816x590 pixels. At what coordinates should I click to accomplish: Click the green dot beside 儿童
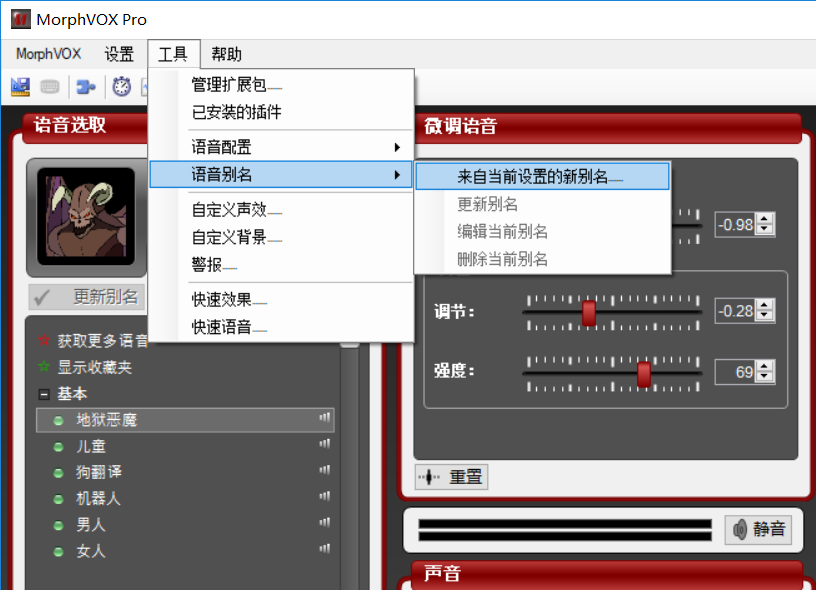[58, 447]
